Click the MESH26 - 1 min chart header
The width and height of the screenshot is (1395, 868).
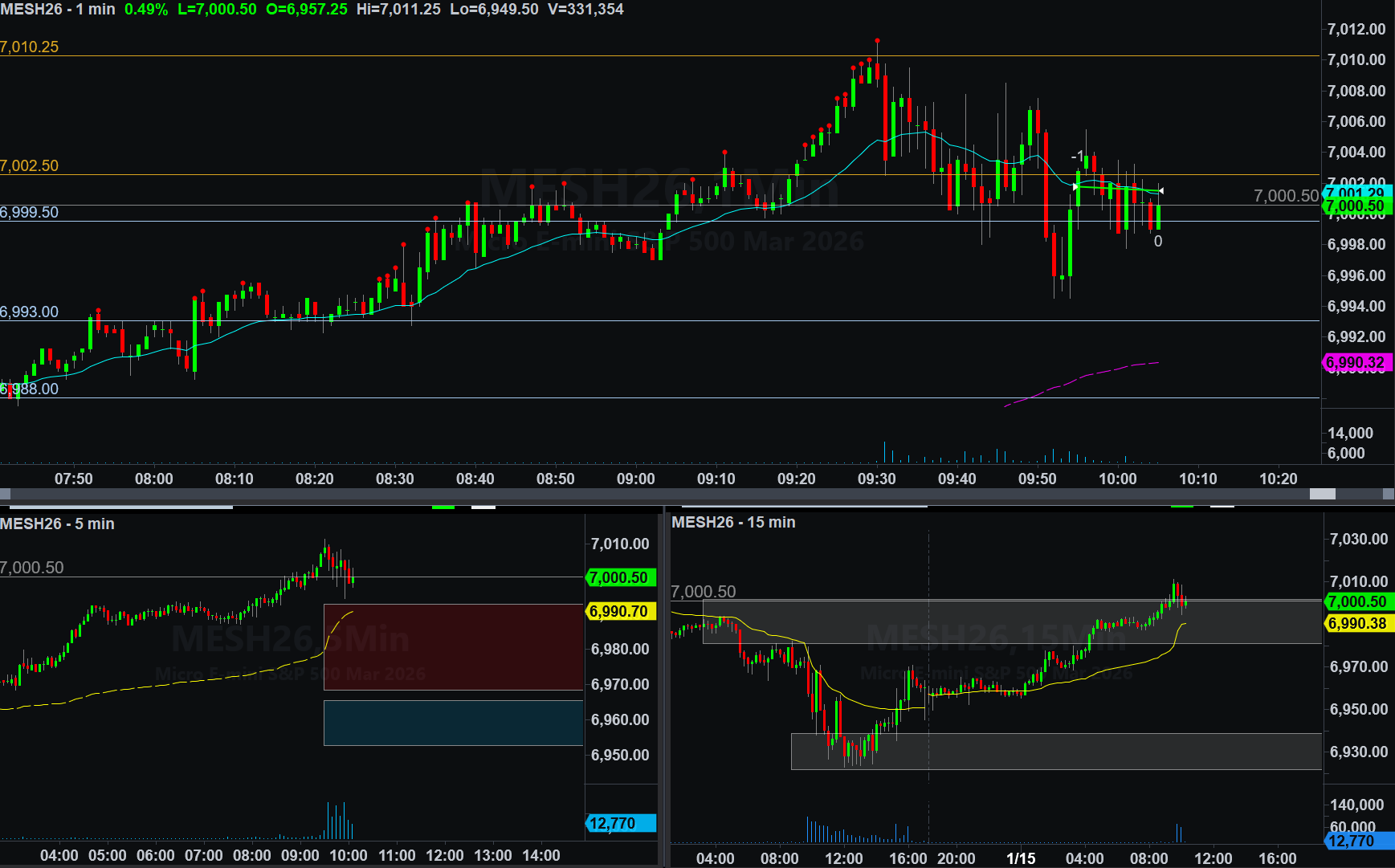58,10
